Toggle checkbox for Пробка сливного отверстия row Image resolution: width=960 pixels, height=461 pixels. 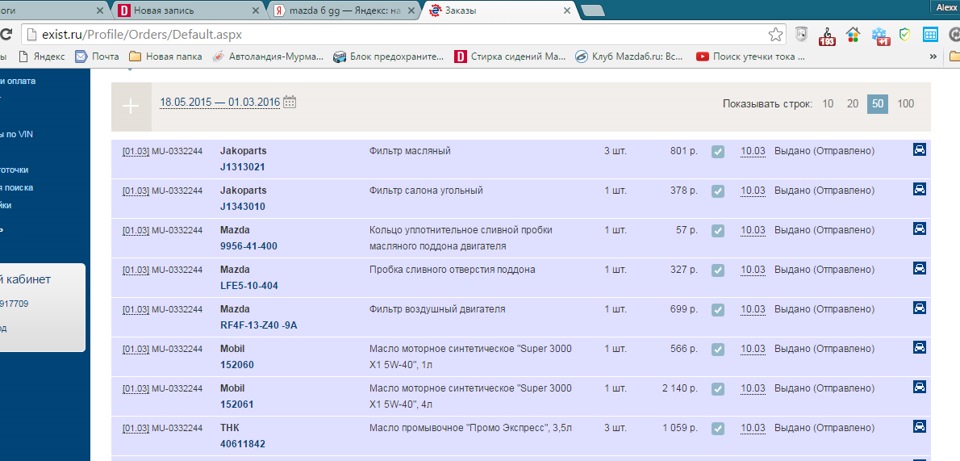click(x=718, y=270)
